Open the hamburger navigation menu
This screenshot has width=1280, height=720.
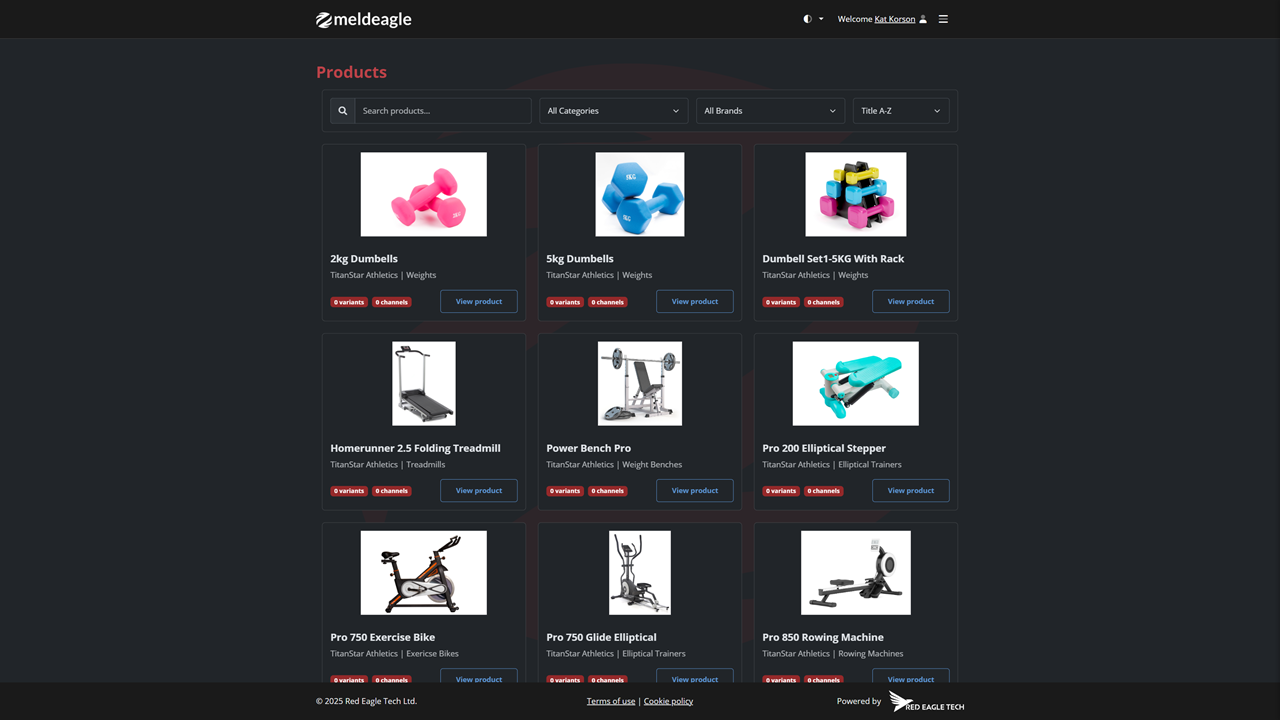click(x=942, y=18)
